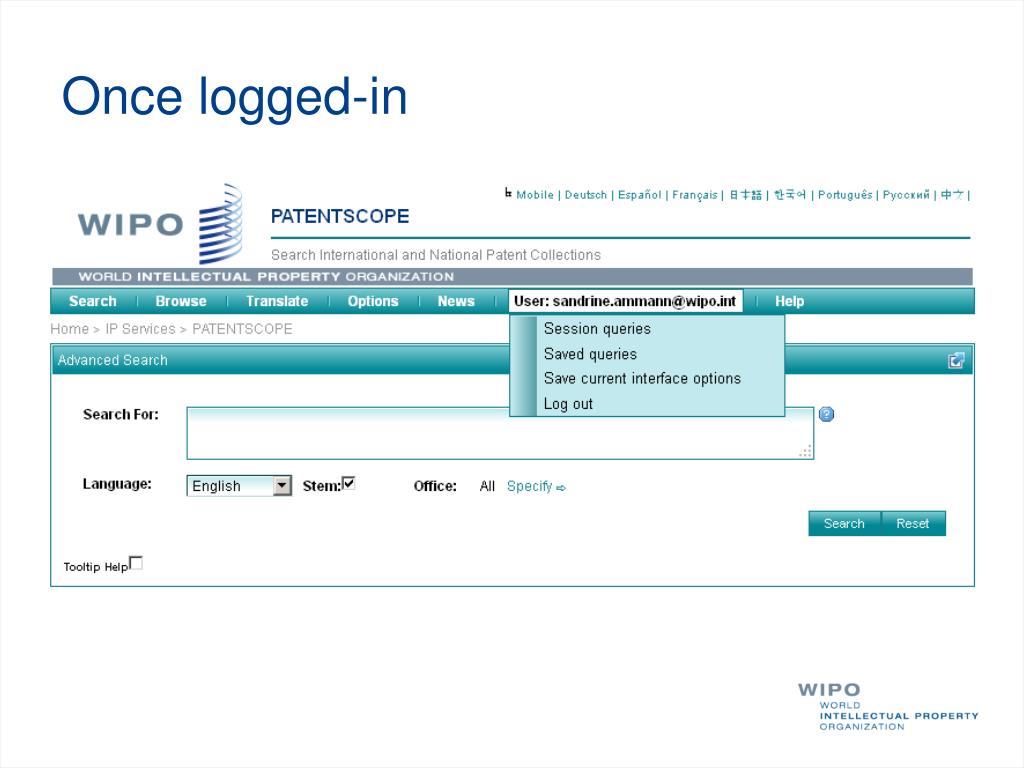Click inside the Search For text area

pos(500,433)
